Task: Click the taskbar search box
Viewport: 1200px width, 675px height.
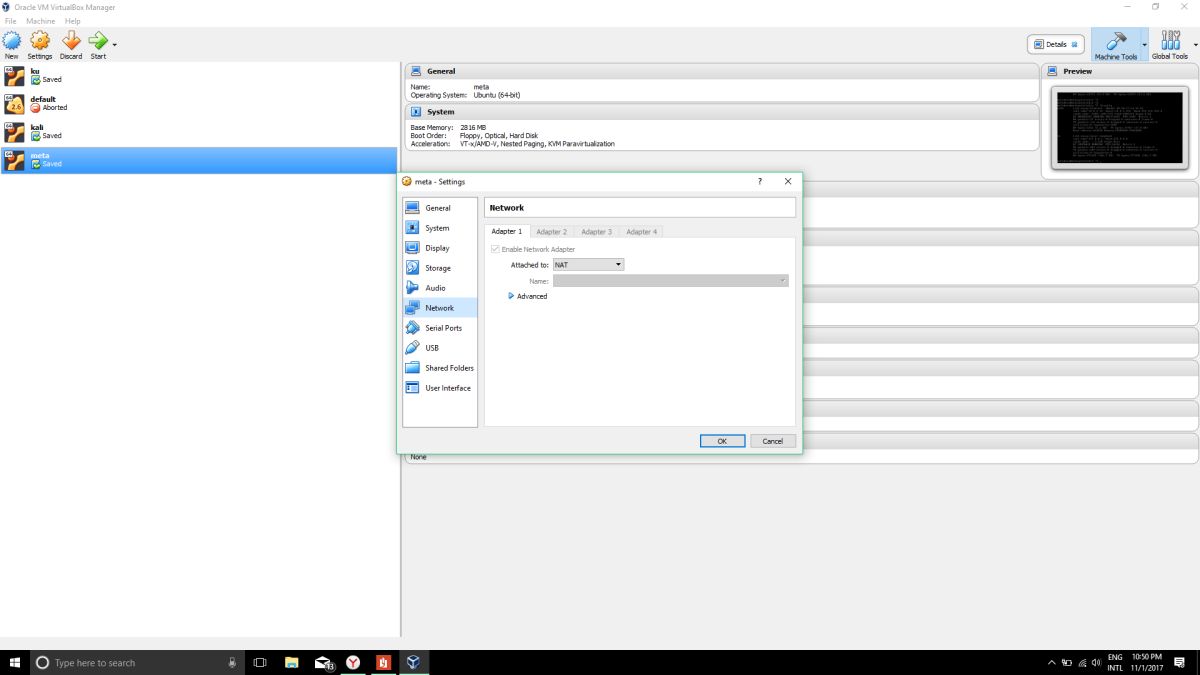Action: coord(136,662)
